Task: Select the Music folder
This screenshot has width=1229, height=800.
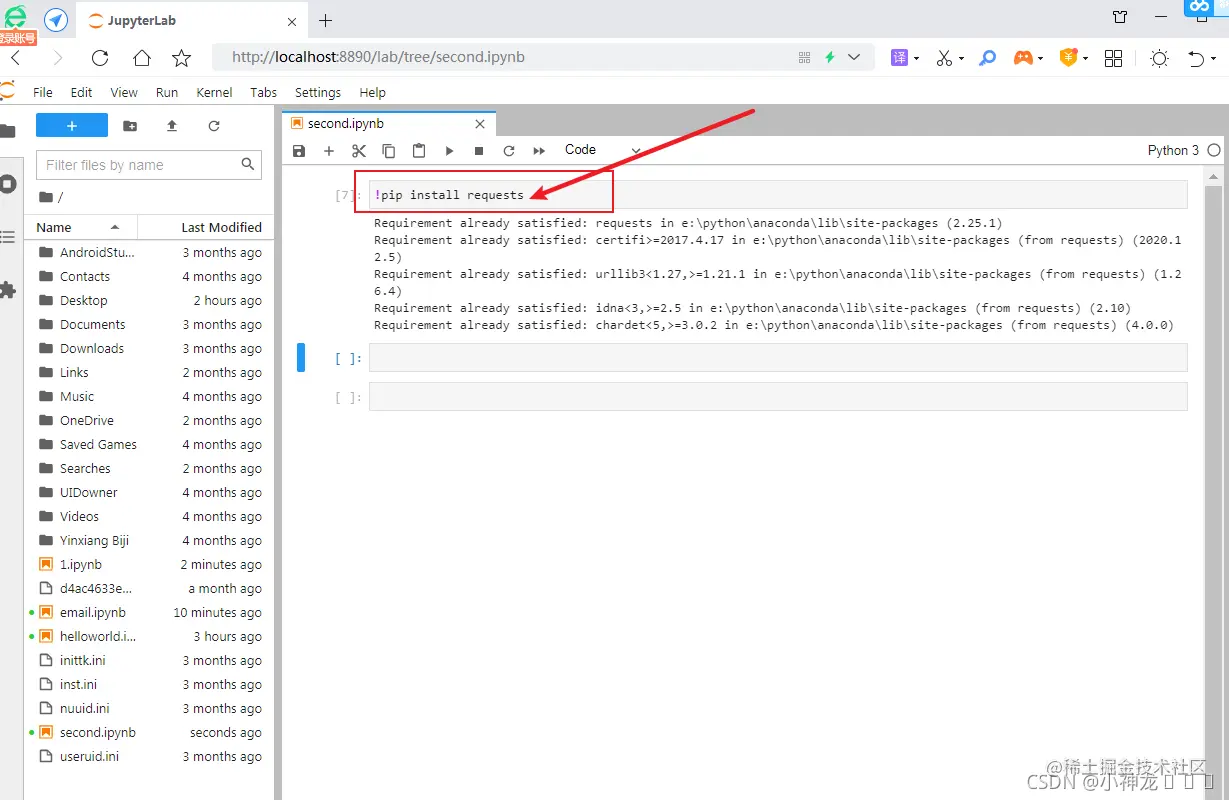Action: [149, 396]
